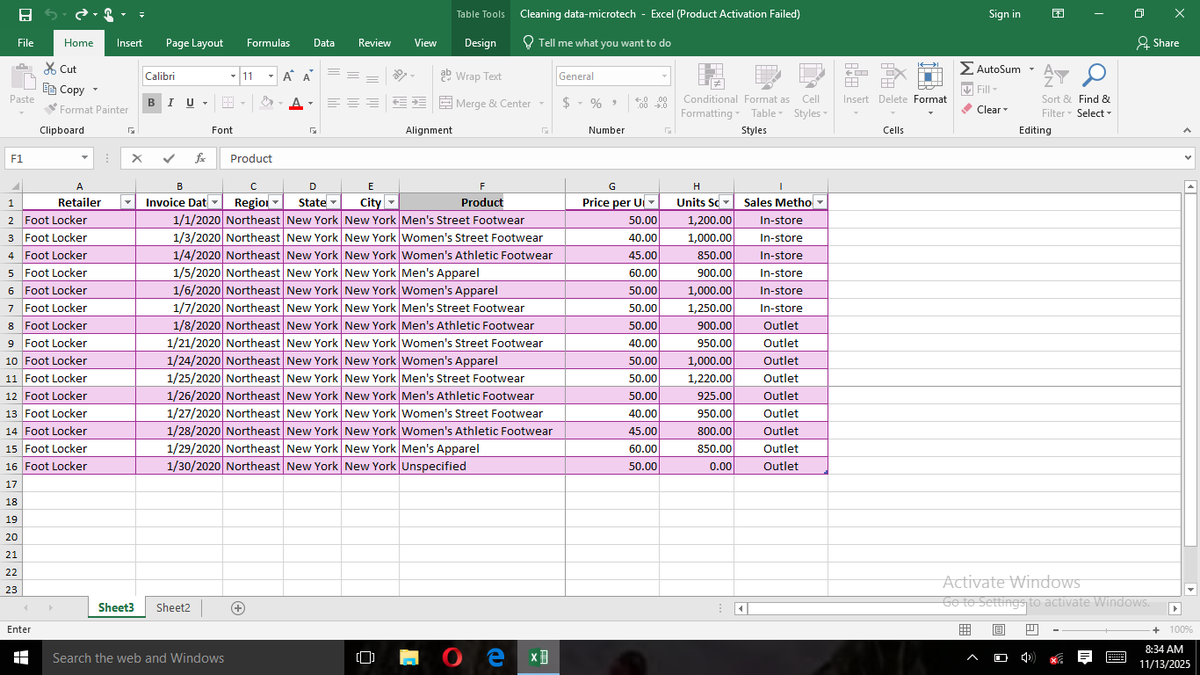This screenshot has width=1200, height=675.
Task: Click Increase Decimal icon
Action: pos(640,103)
